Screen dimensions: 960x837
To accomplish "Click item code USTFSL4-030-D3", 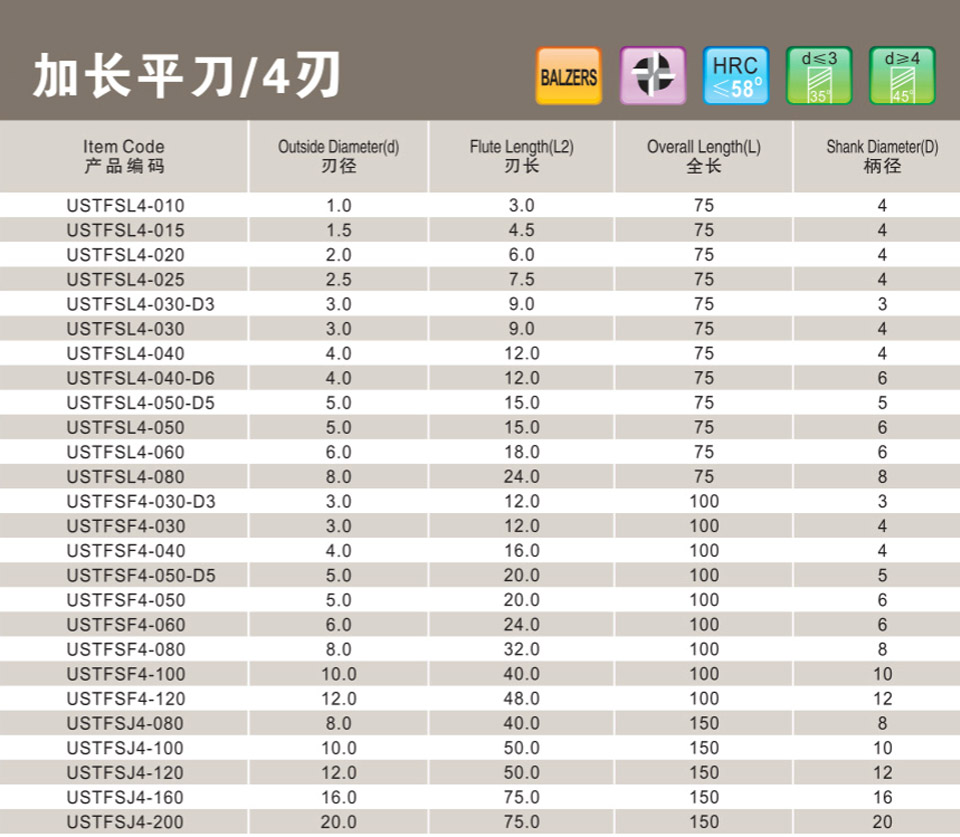I will point(141,304).
